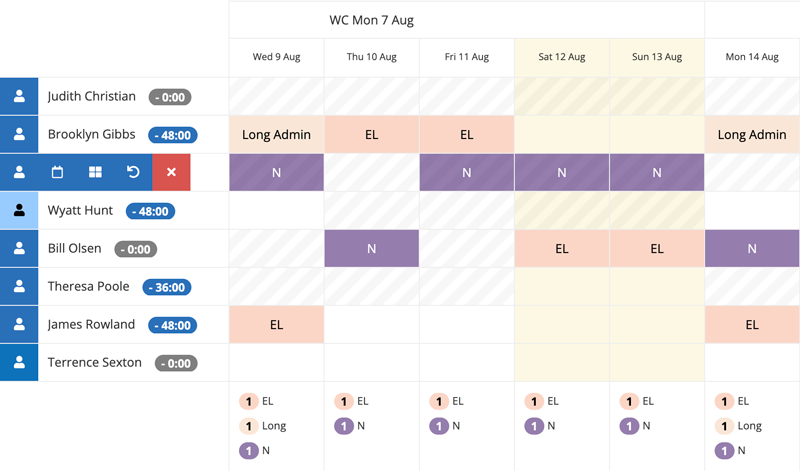Screen dimensions: 800x471
Task: Click the purple N count badge under Fri 11 Aug
Action: [439, 426]
